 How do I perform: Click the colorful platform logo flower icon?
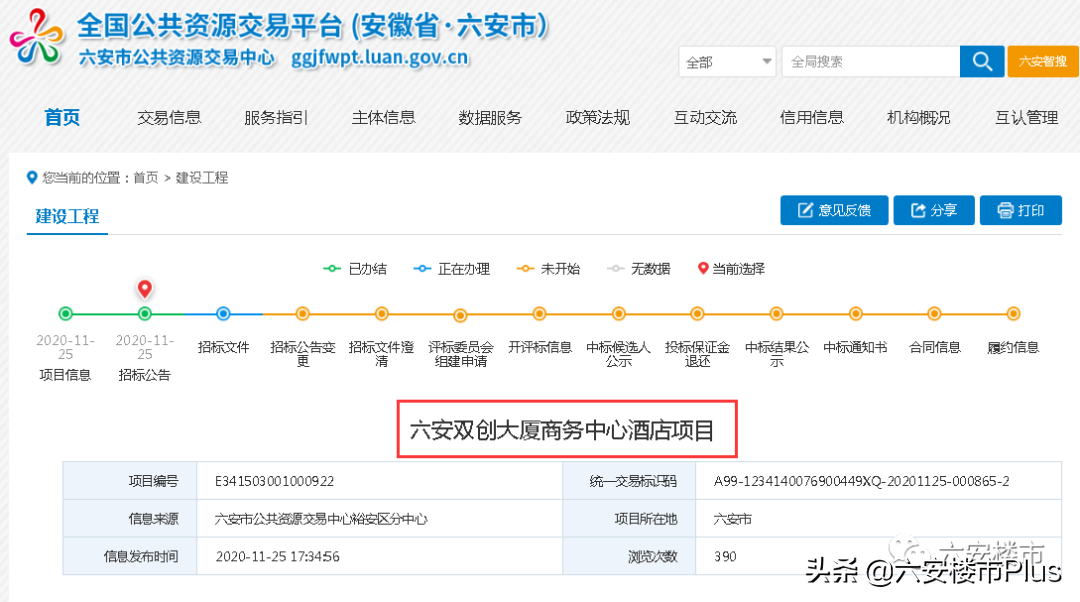pyautogui.click(x=37, y=37)
